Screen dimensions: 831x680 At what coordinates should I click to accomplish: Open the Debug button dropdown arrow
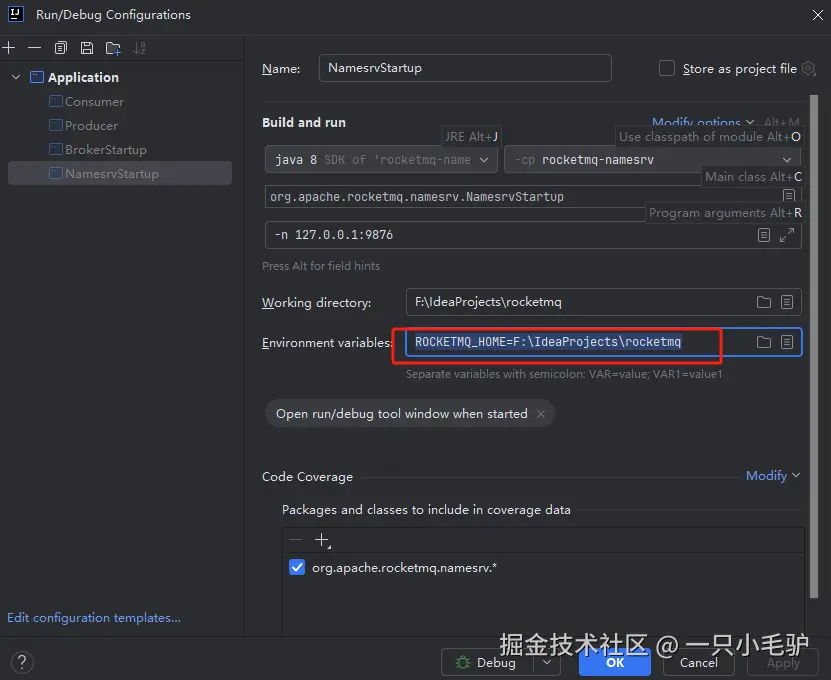pyautogui.click(x=547, y=663)
